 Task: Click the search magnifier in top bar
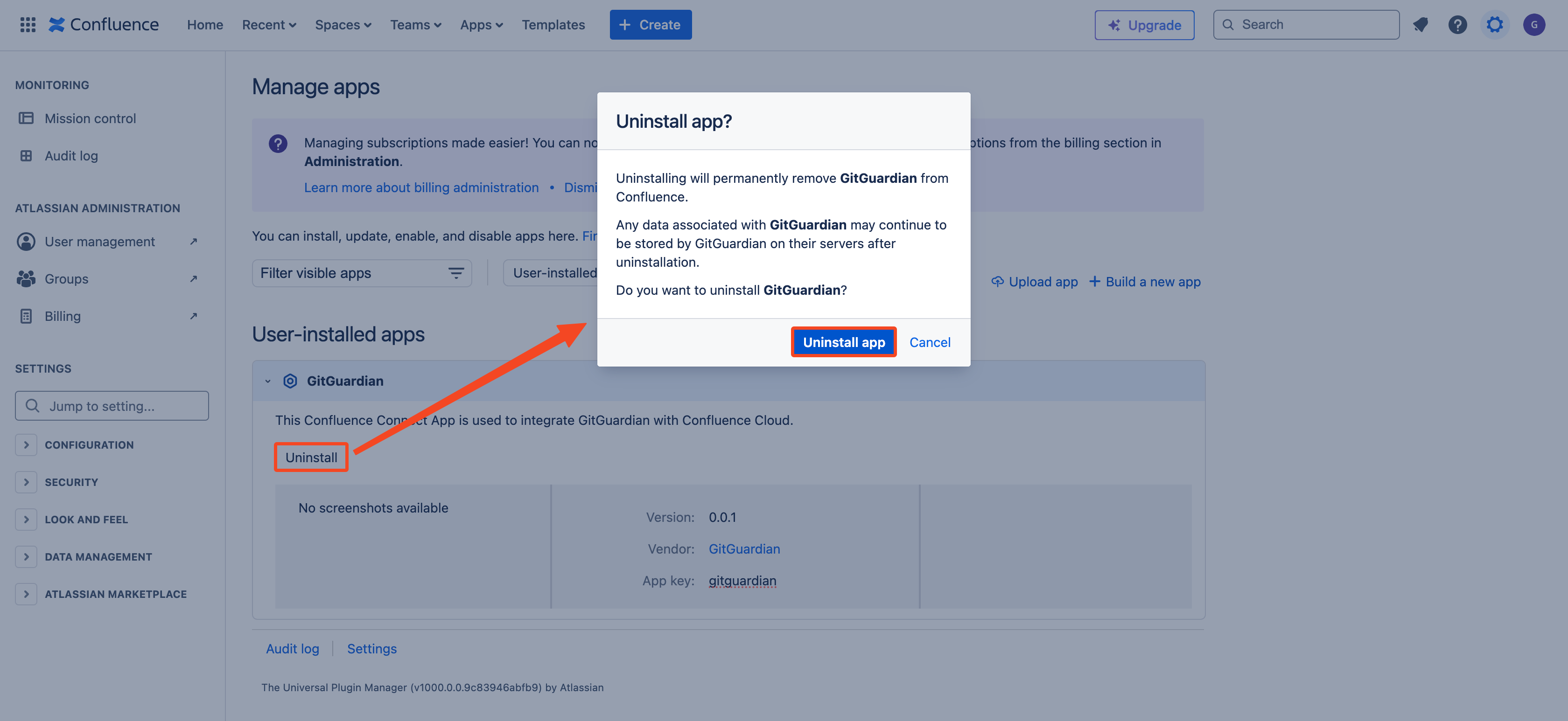pyautogui.click(x=1228, y=25)
